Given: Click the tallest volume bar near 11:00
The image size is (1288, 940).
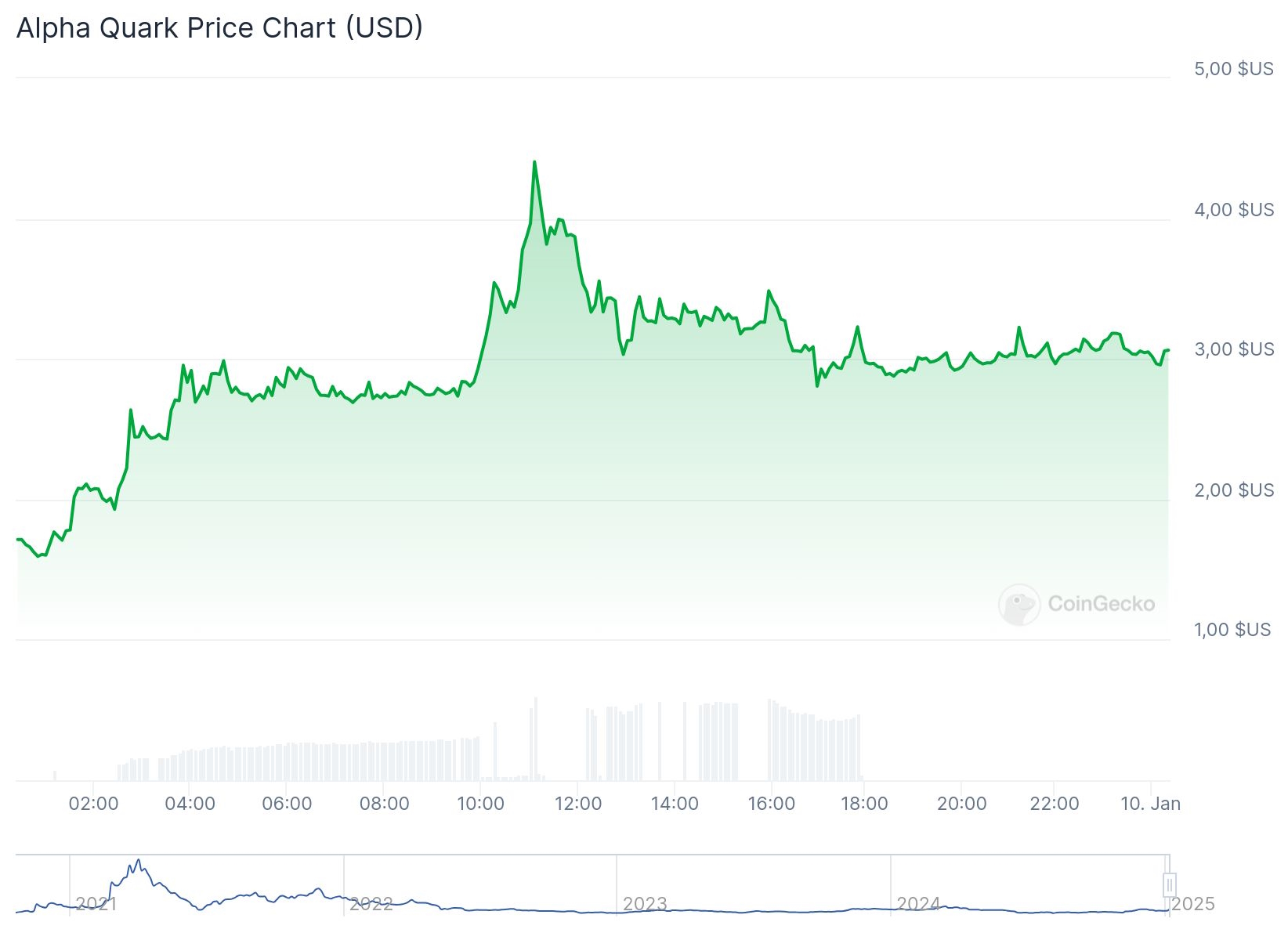Looking at the screenshot, I should pos(536,739).
